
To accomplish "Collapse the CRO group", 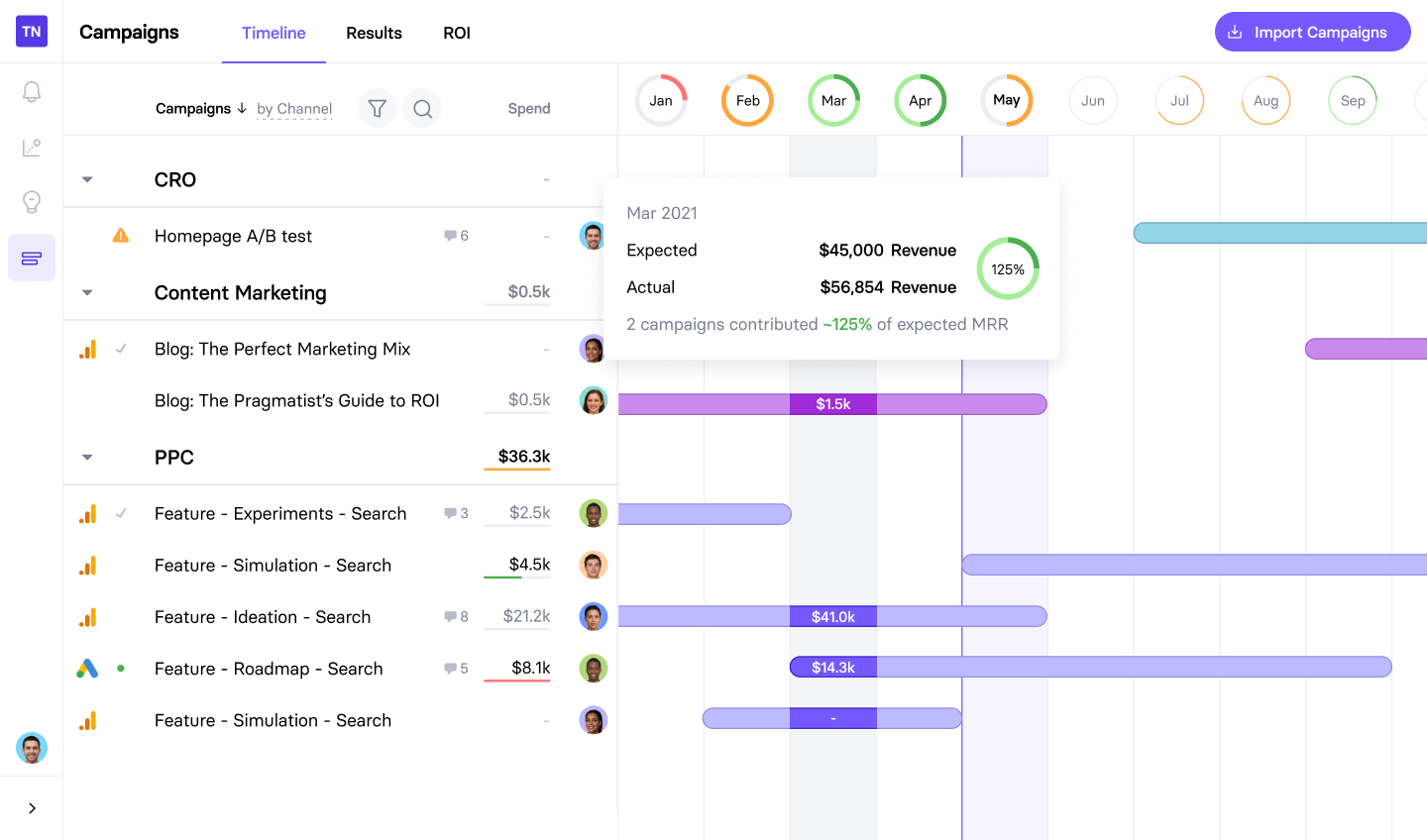I will (x=87, y=179).
